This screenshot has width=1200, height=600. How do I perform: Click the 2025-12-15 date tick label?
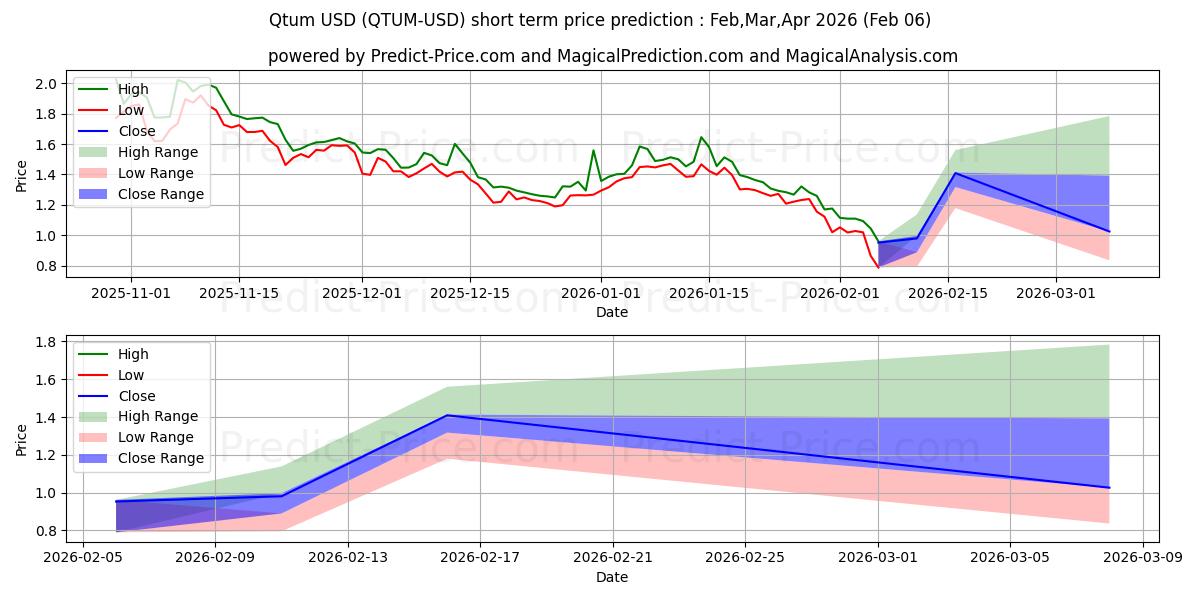pyautogui.click(x=471, y=293)
